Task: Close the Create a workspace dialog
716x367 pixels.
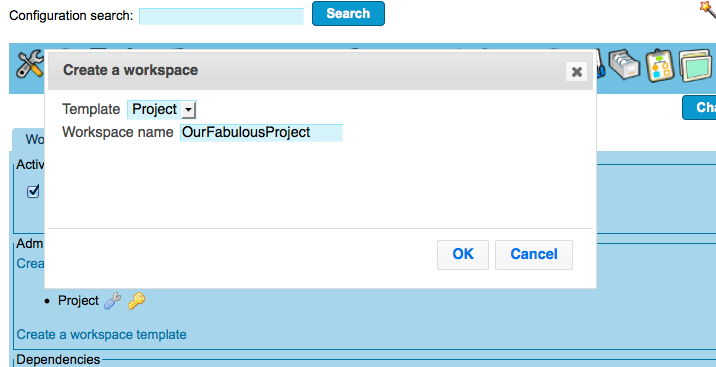Action: [576, 72]
